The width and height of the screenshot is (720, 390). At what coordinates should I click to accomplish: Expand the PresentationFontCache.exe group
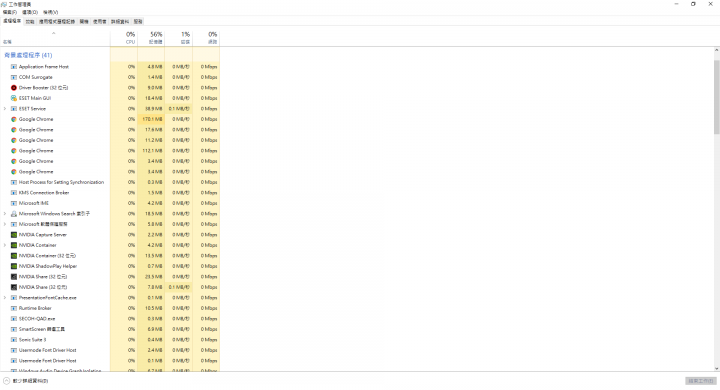5,298
